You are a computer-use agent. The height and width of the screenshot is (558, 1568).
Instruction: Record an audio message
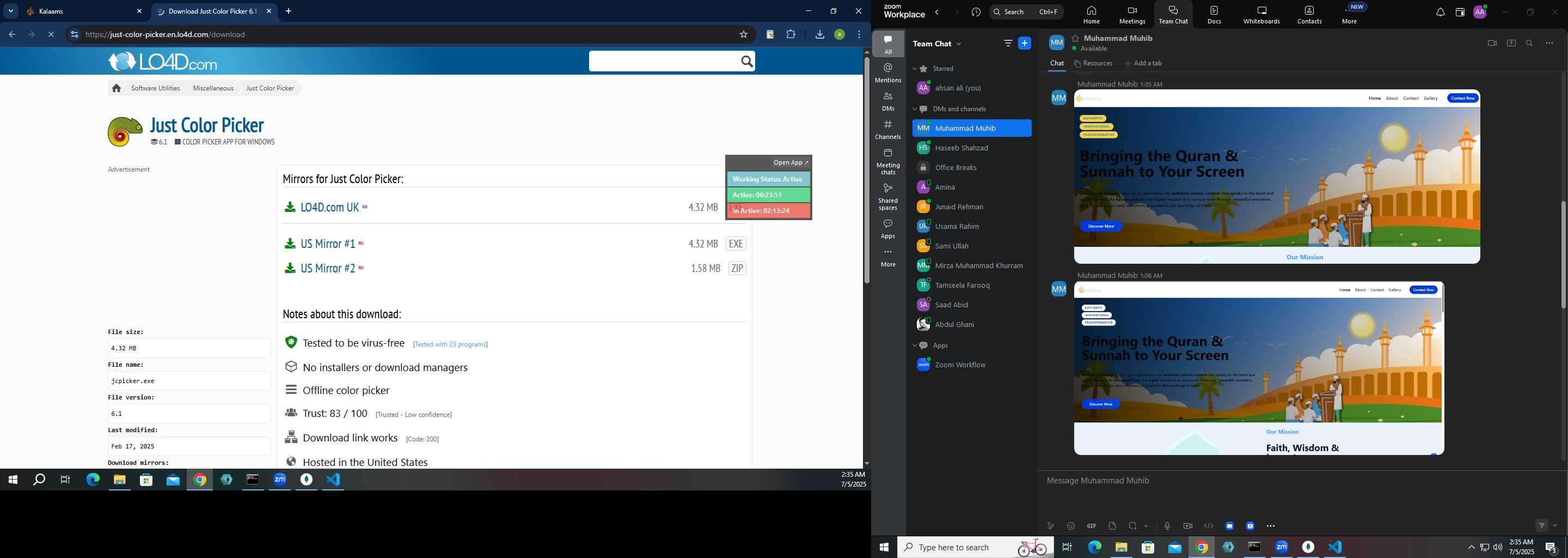(x=1167, y=526)
